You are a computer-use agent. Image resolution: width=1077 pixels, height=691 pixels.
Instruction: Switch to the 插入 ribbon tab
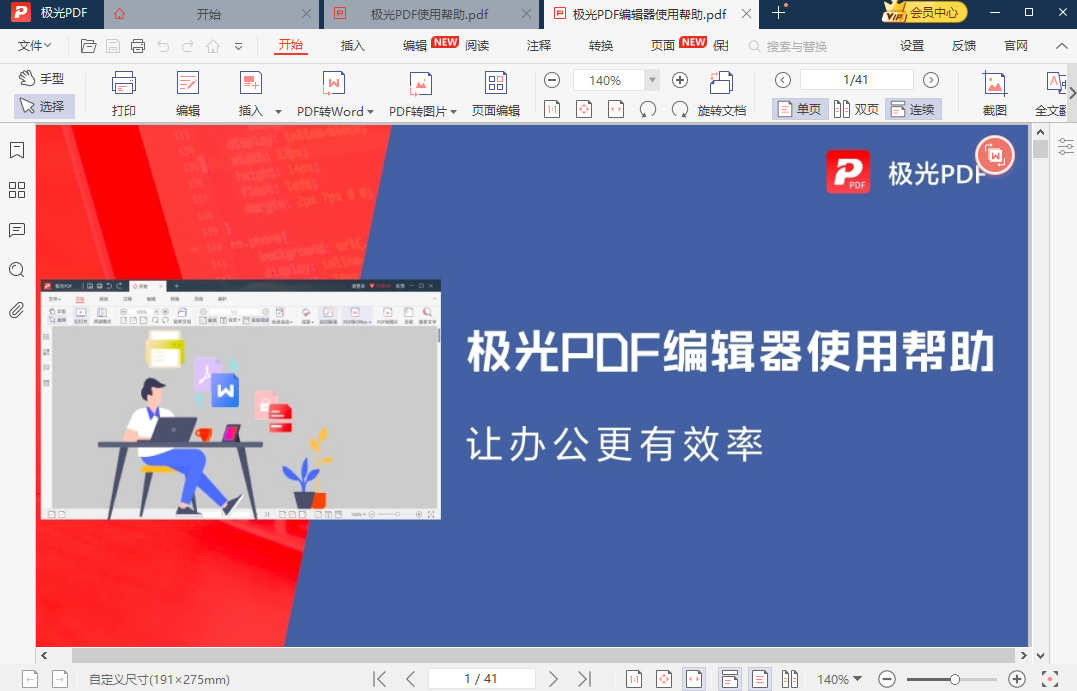pyautogui.click(x=352, y=45)
